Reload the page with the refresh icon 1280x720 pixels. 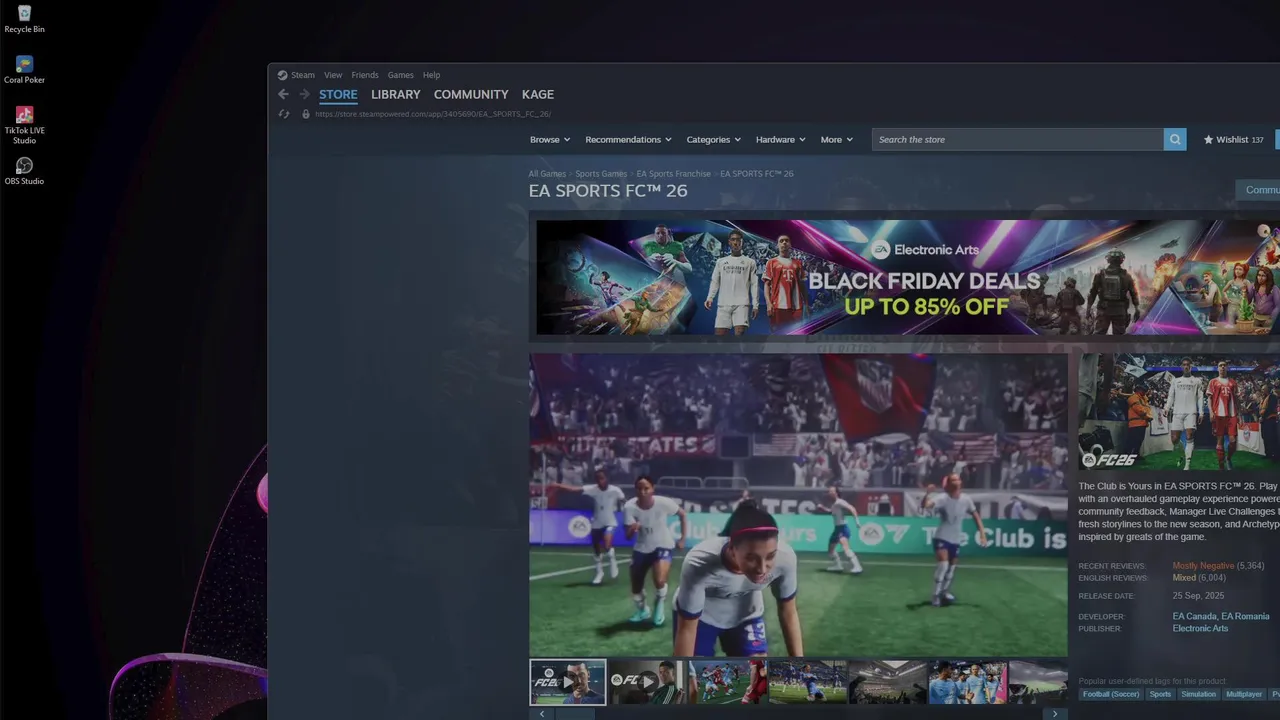click(x=284, y=114)
